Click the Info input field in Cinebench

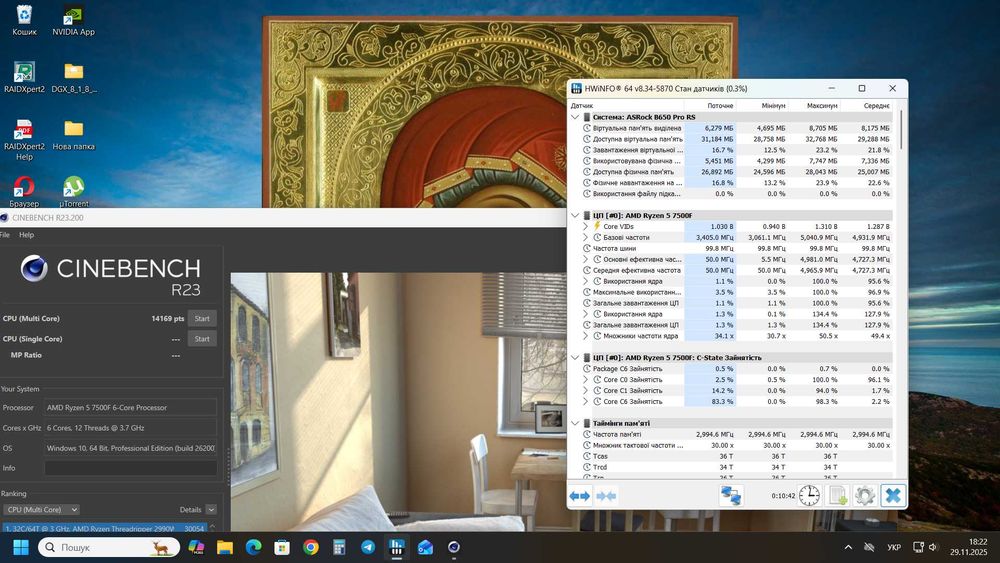coord(131,468)
